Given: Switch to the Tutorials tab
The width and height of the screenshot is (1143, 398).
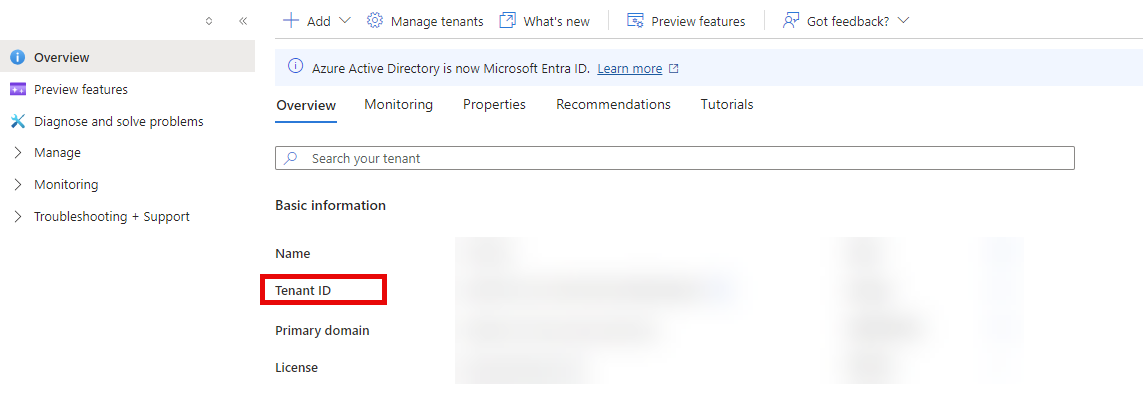Looking at the screenshot, I should click(x=727, y=104).
